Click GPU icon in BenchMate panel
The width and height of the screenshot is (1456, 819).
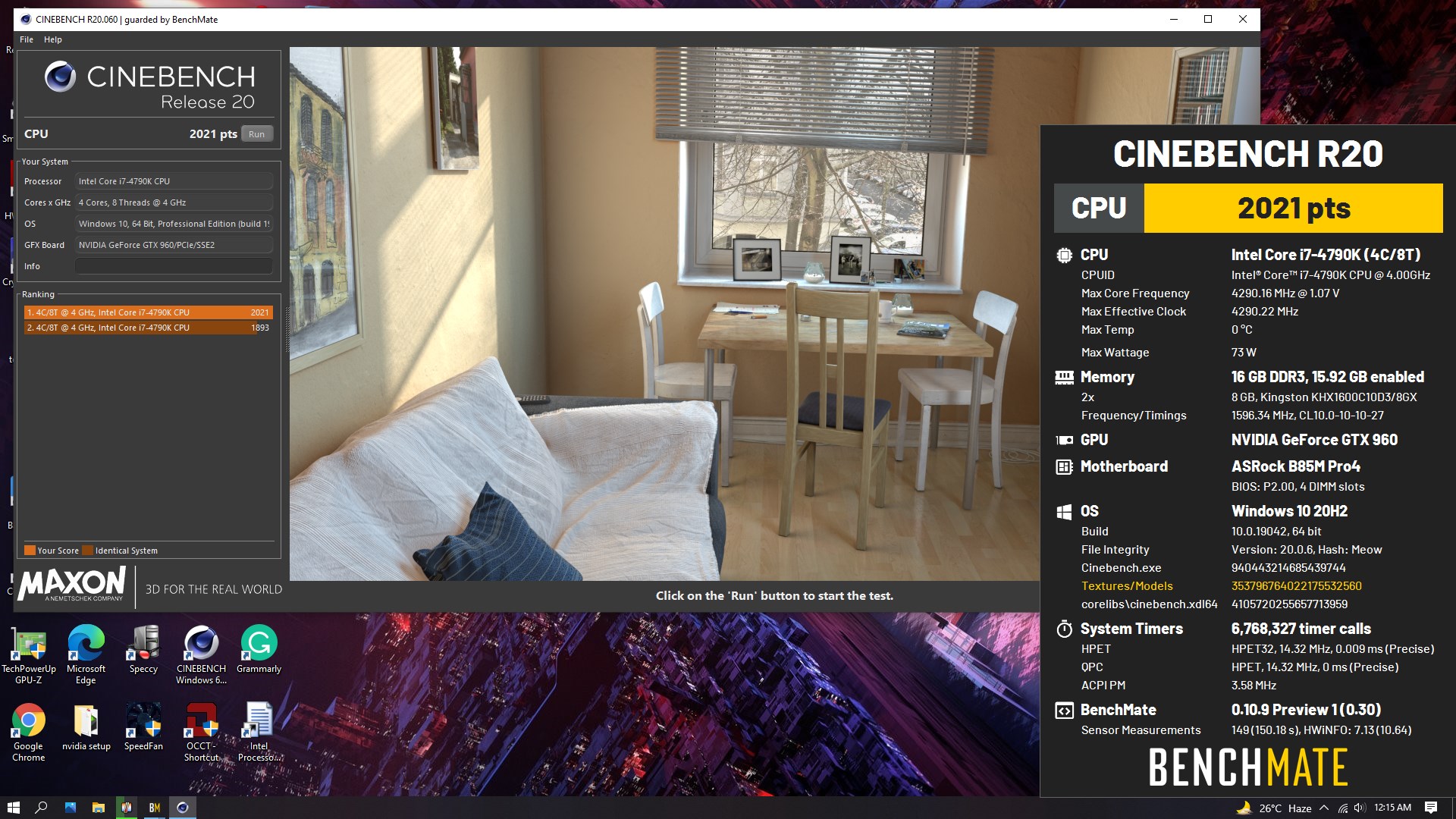pyautogui.click(x=1064, y=440)
